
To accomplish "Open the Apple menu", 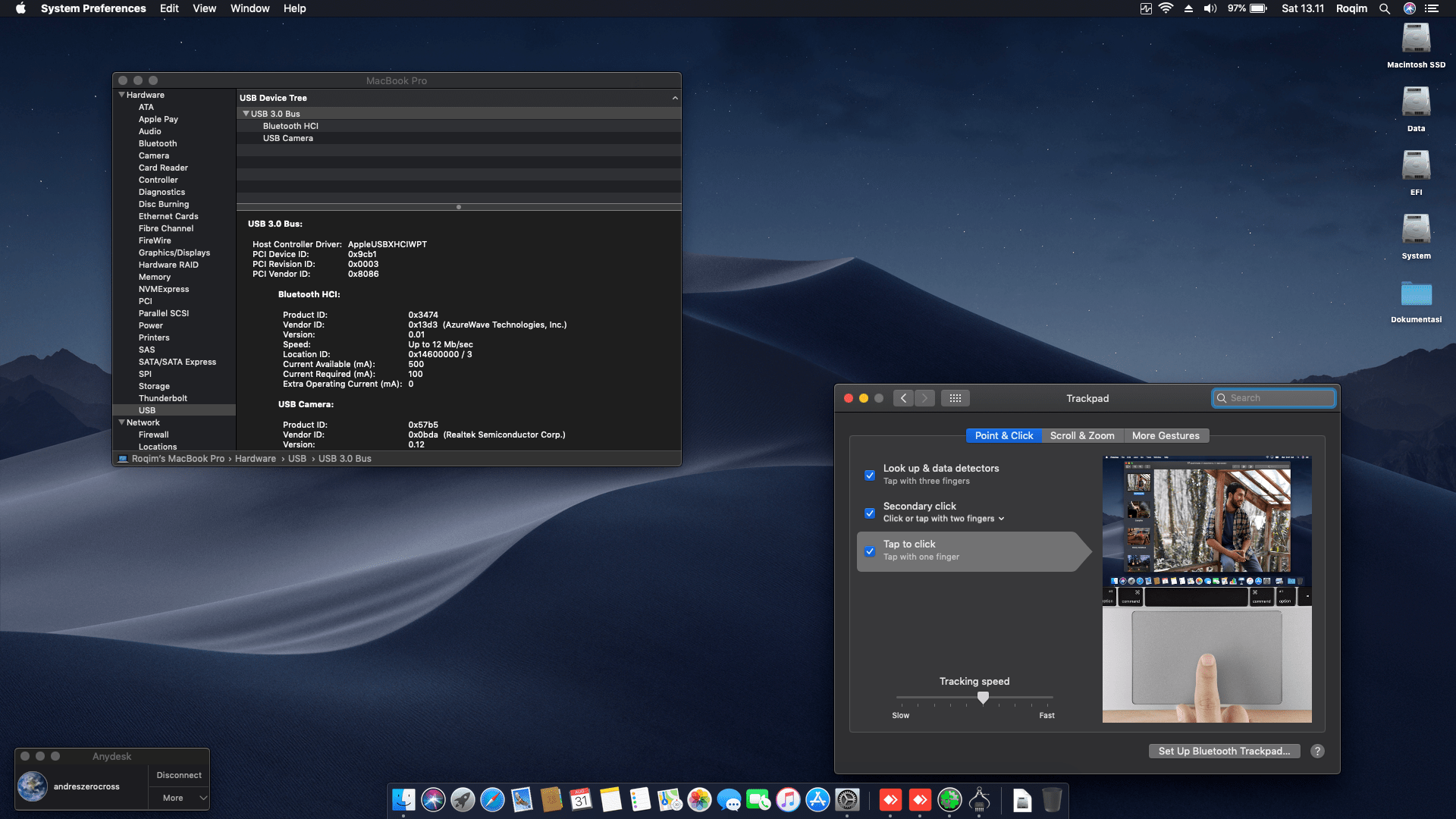I will 21,8.
